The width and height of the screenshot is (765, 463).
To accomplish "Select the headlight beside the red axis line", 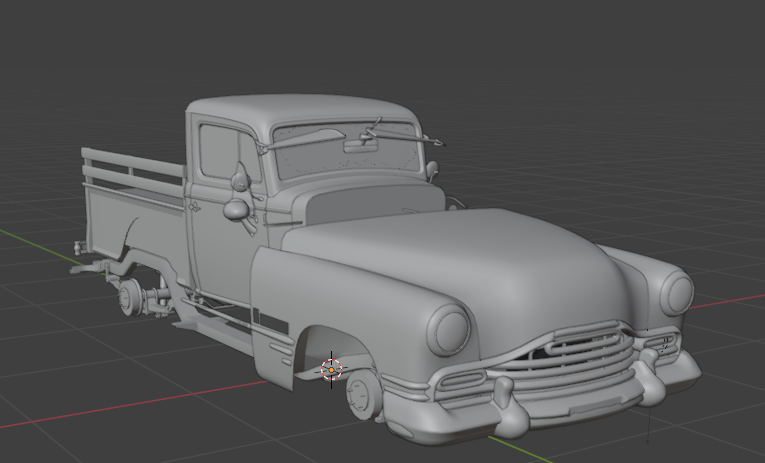I will (677, 293).
